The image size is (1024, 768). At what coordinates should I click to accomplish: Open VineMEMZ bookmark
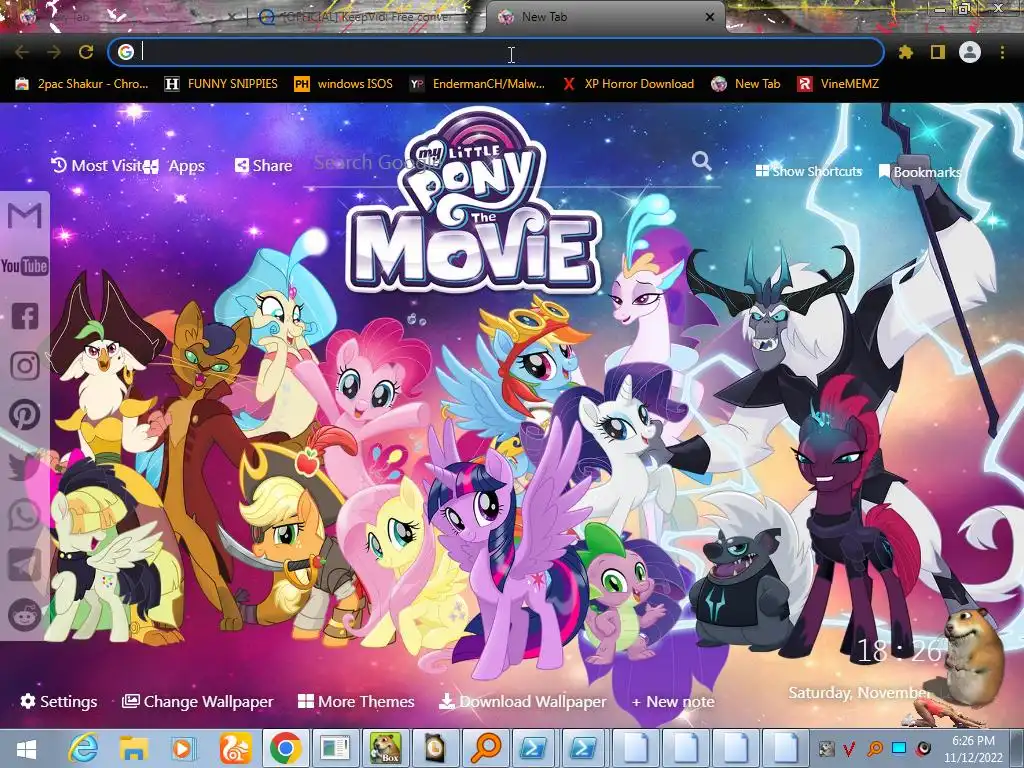tap(838, 84)
